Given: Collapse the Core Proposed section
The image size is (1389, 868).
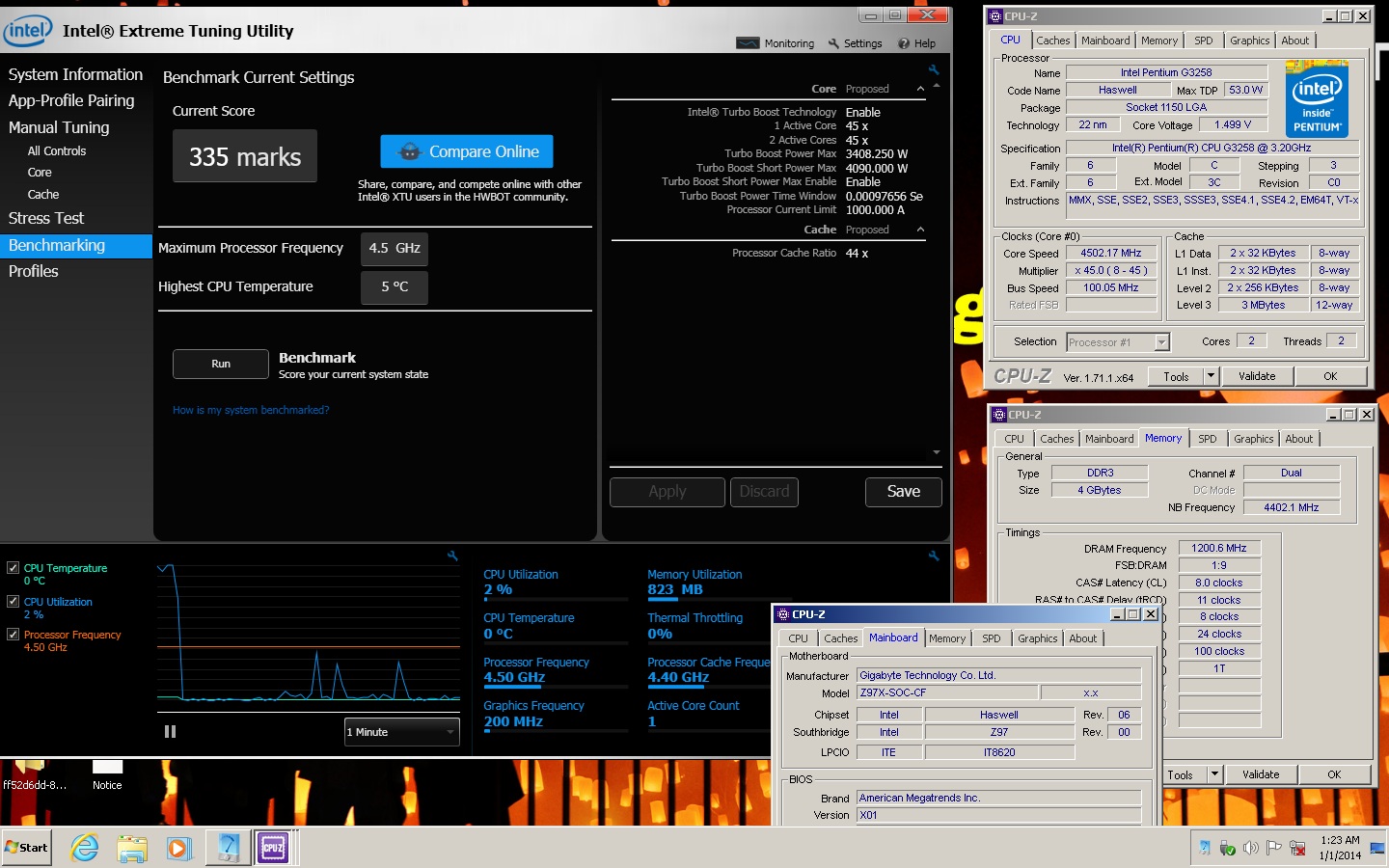Looking at the screenshot, I should [x=920, y=89].
